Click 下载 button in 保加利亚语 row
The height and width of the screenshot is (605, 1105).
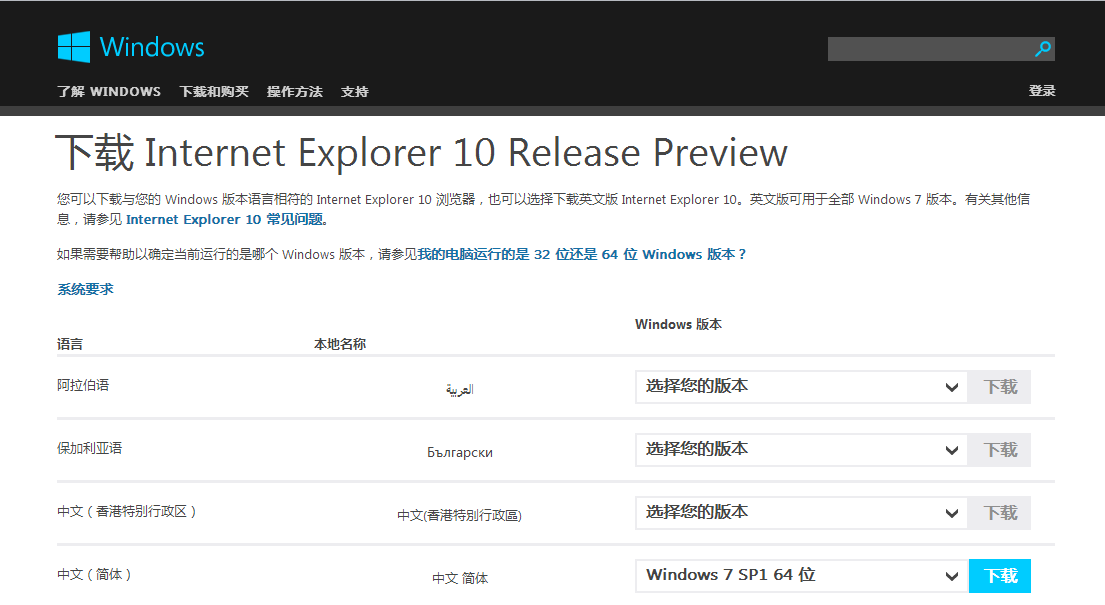point(1000,450)
